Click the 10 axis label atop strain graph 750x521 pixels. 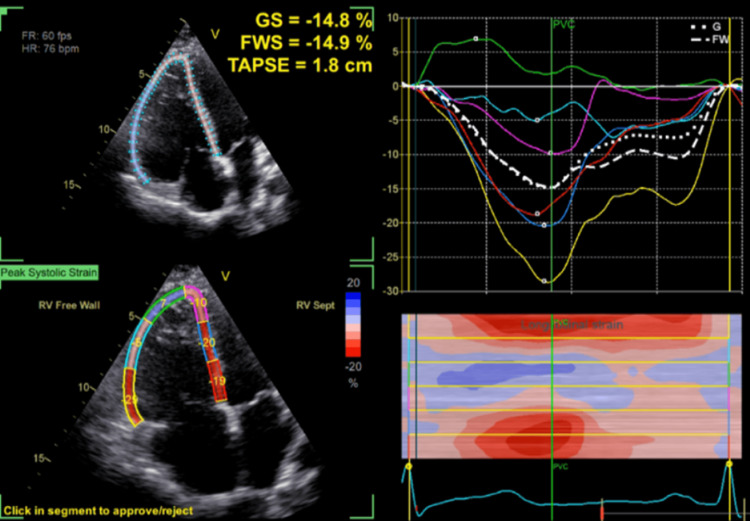tap(392, 18)
